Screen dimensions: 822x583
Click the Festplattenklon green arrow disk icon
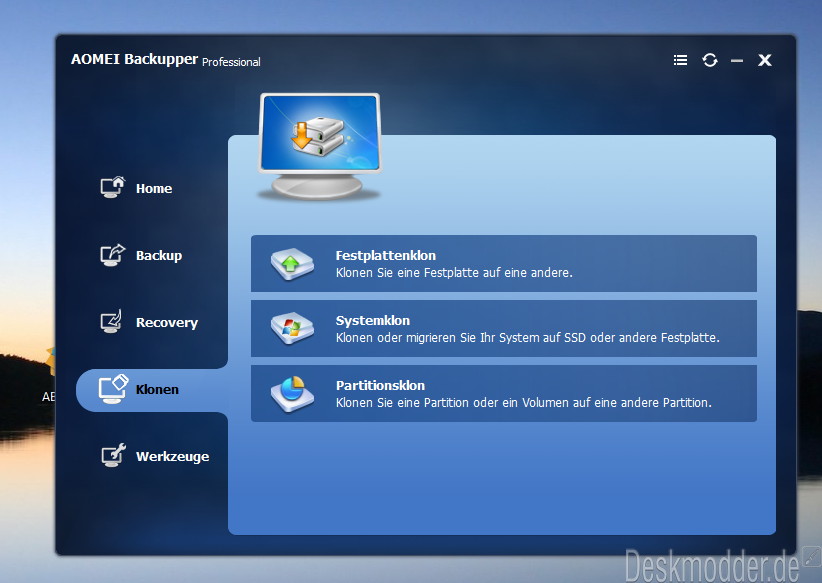pyautogui.click(x=292, y=264)
